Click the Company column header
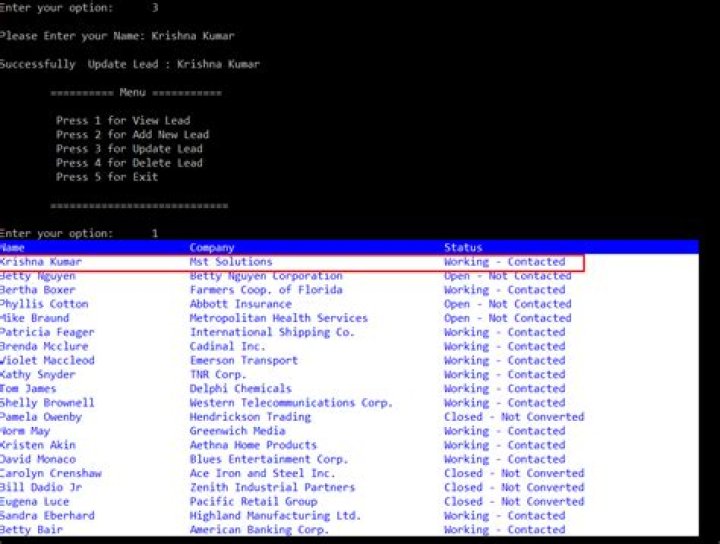Image resolution: width=720 pixels, height=544 pixels. (212, 247)
